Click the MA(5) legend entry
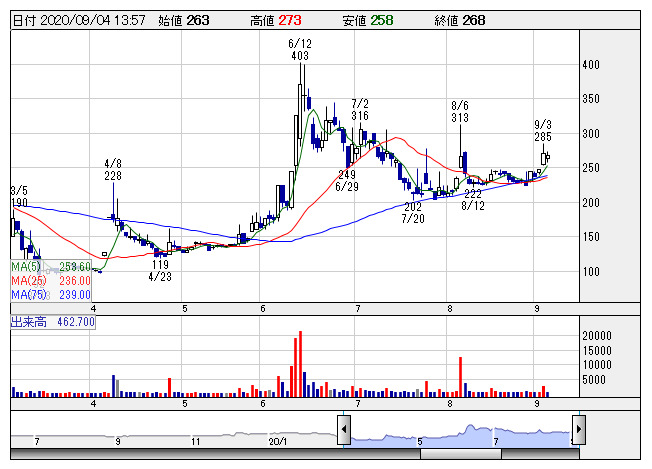 [x=51, y=267]
